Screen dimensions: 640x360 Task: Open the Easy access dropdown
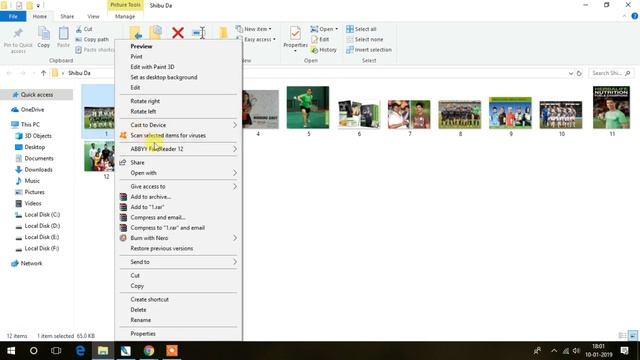click(x=259, y=40)
